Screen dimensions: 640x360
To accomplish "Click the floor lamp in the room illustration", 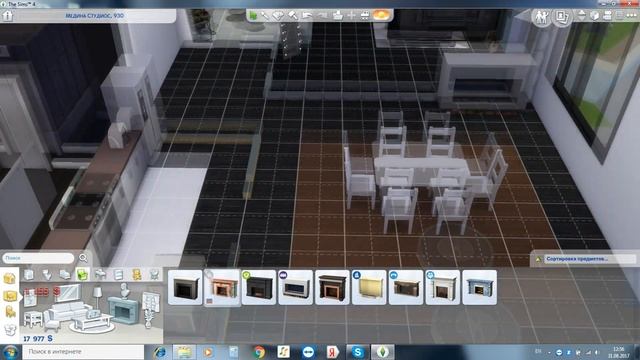I will 97,297.
